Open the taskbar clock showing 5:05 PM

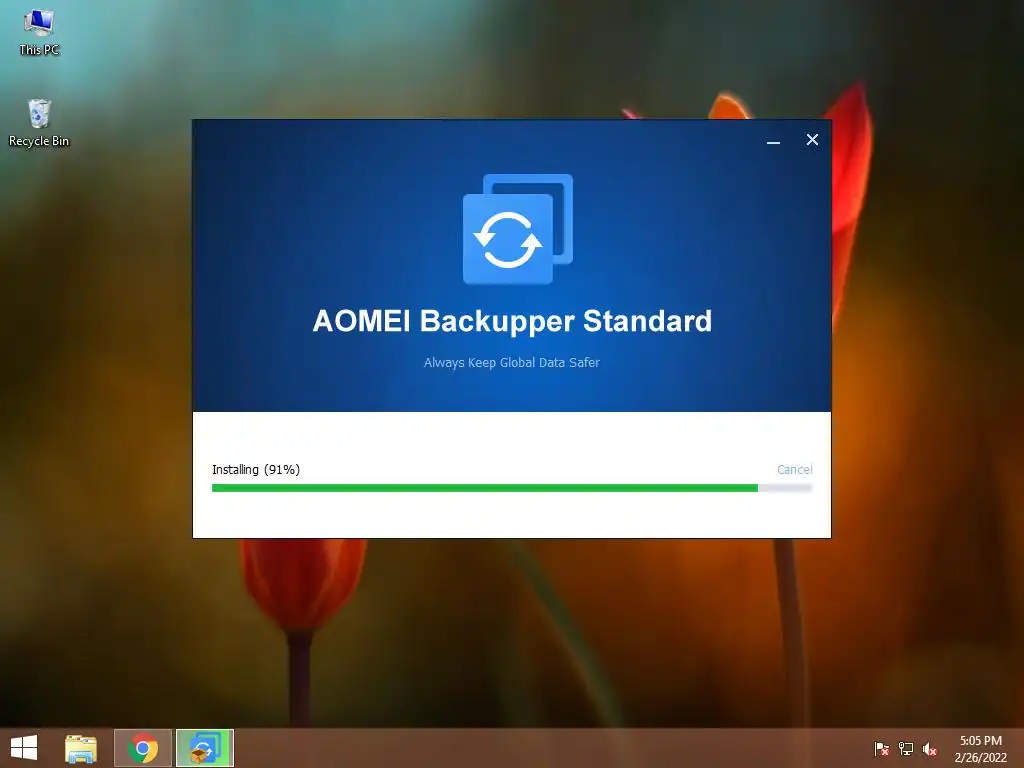click(980, 748)
